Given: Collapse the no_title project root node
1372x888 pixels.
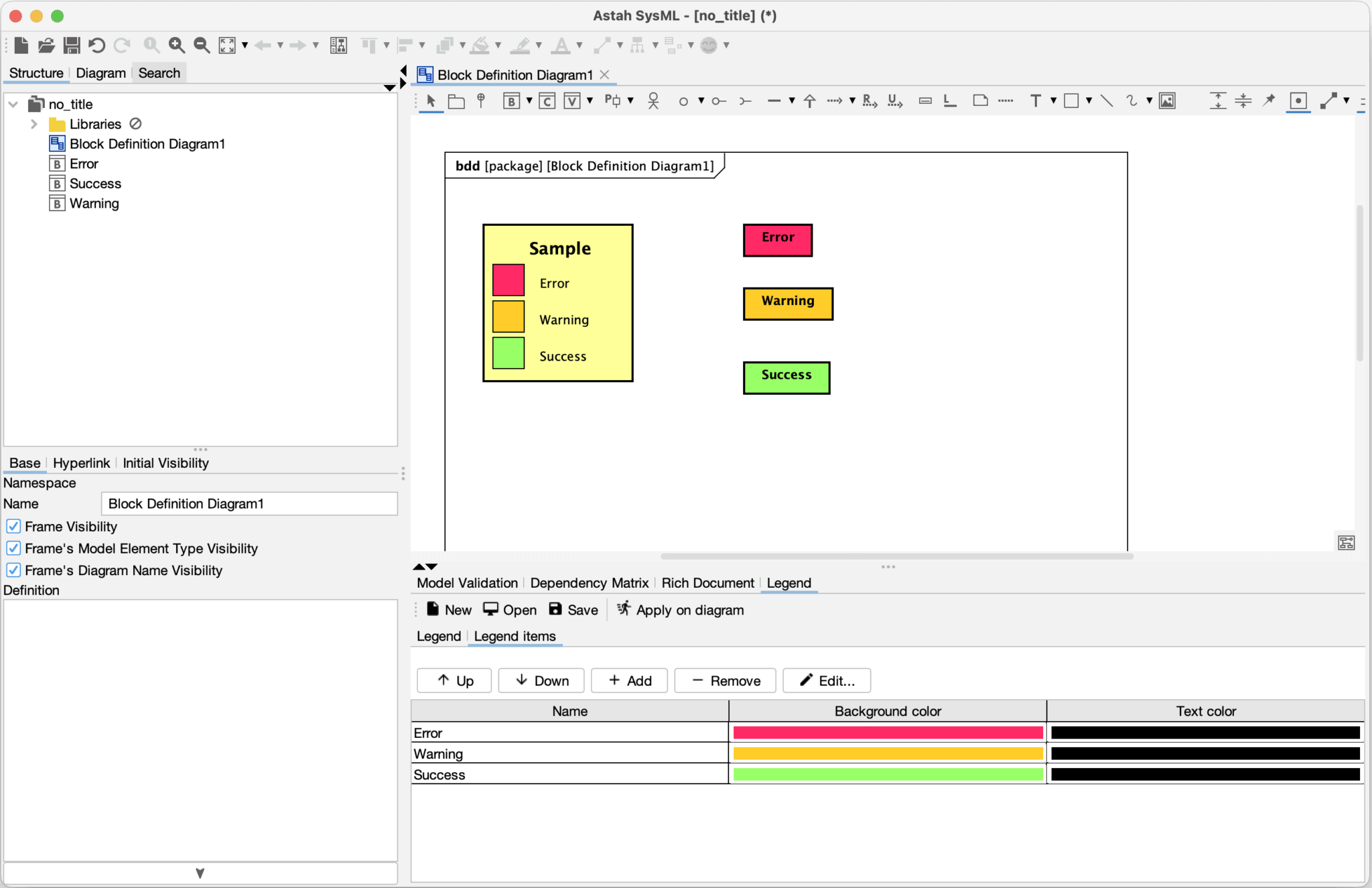Looking at the screenshot, I should pyautogui.click(x=13, y=105).
